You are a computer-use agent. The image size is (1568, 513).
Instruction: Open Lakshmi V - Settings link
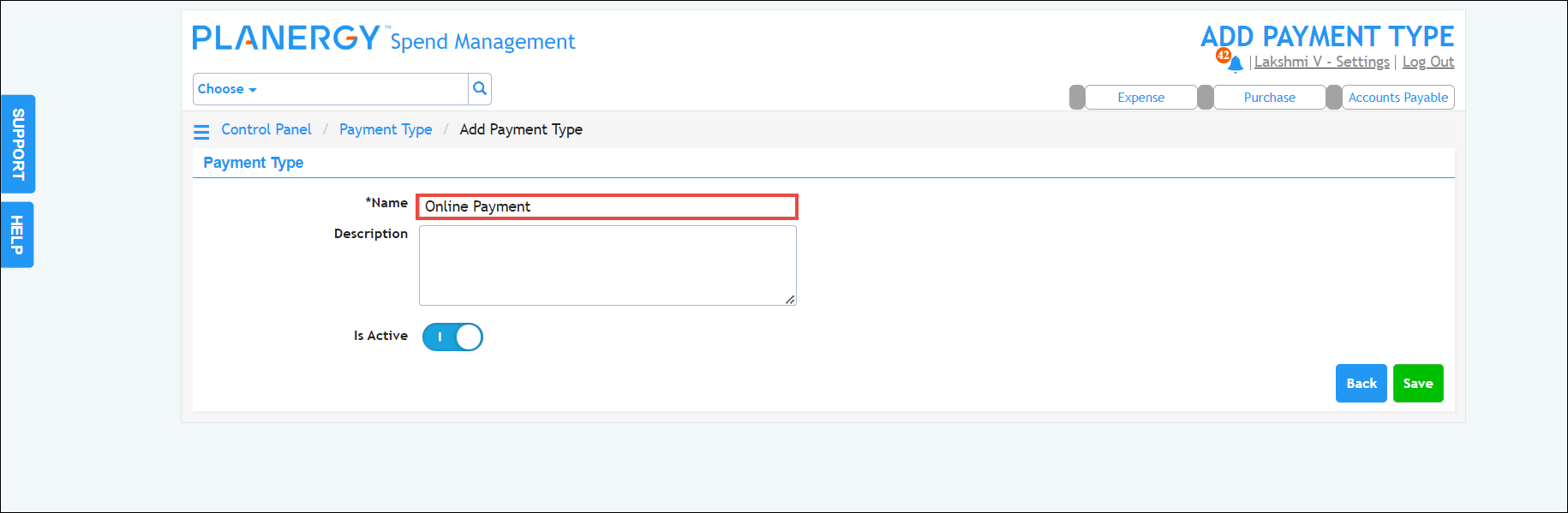[1322, 62]
